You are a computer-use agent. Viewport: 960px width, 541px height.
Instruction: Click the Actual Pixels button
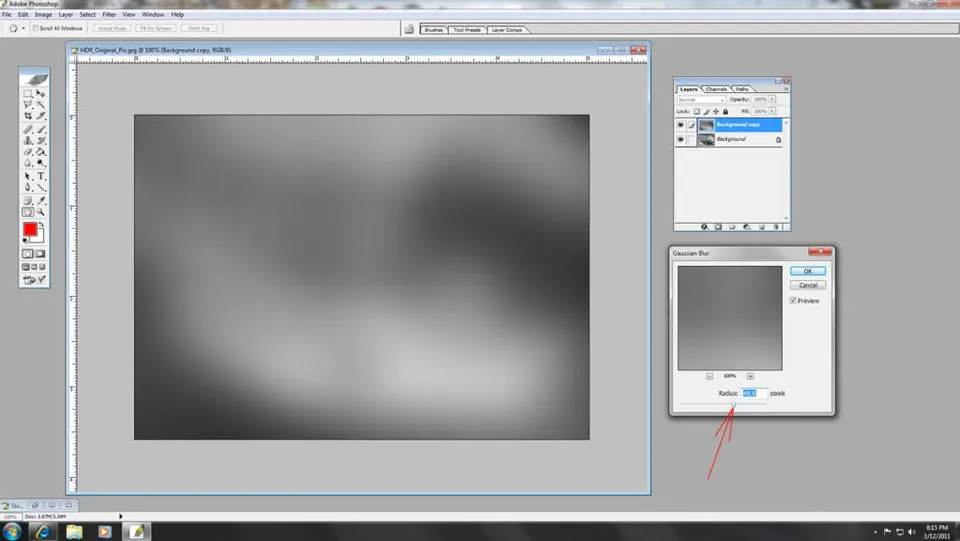(x=112, y=28)
